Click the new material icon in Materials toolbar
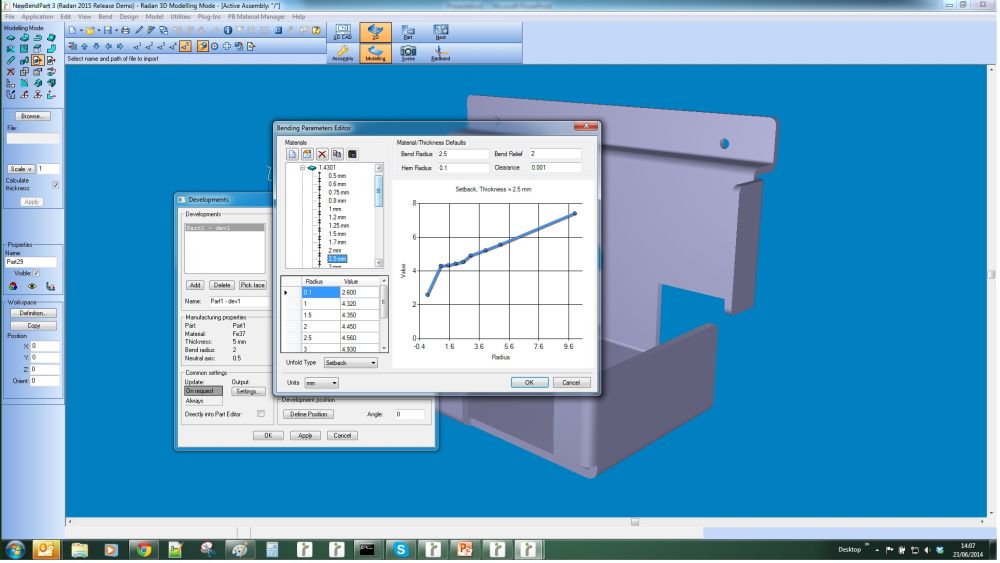 click(x=290, y=154)
